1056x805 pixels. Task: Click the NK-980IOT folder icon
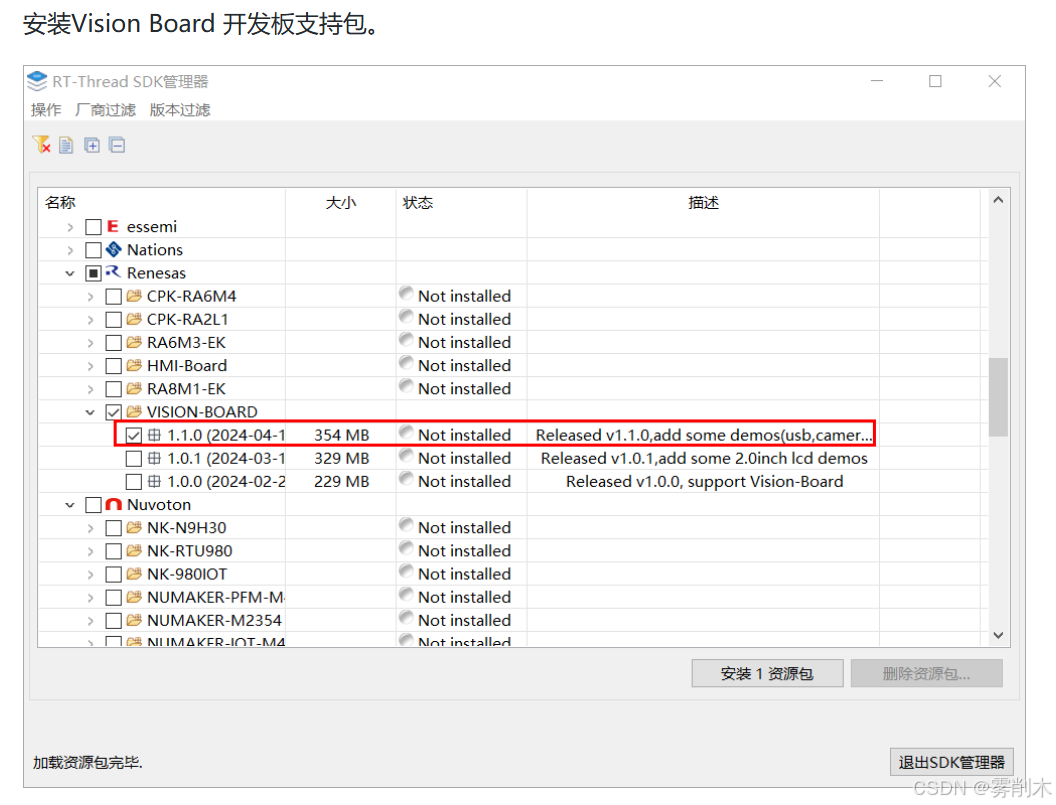134,574
